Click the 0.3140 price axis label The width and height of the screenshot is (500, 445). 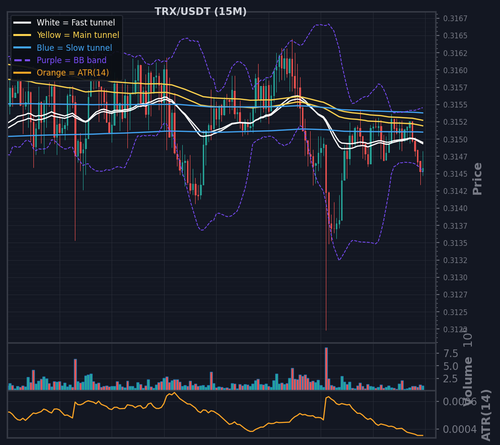click(x=455, y=208)
